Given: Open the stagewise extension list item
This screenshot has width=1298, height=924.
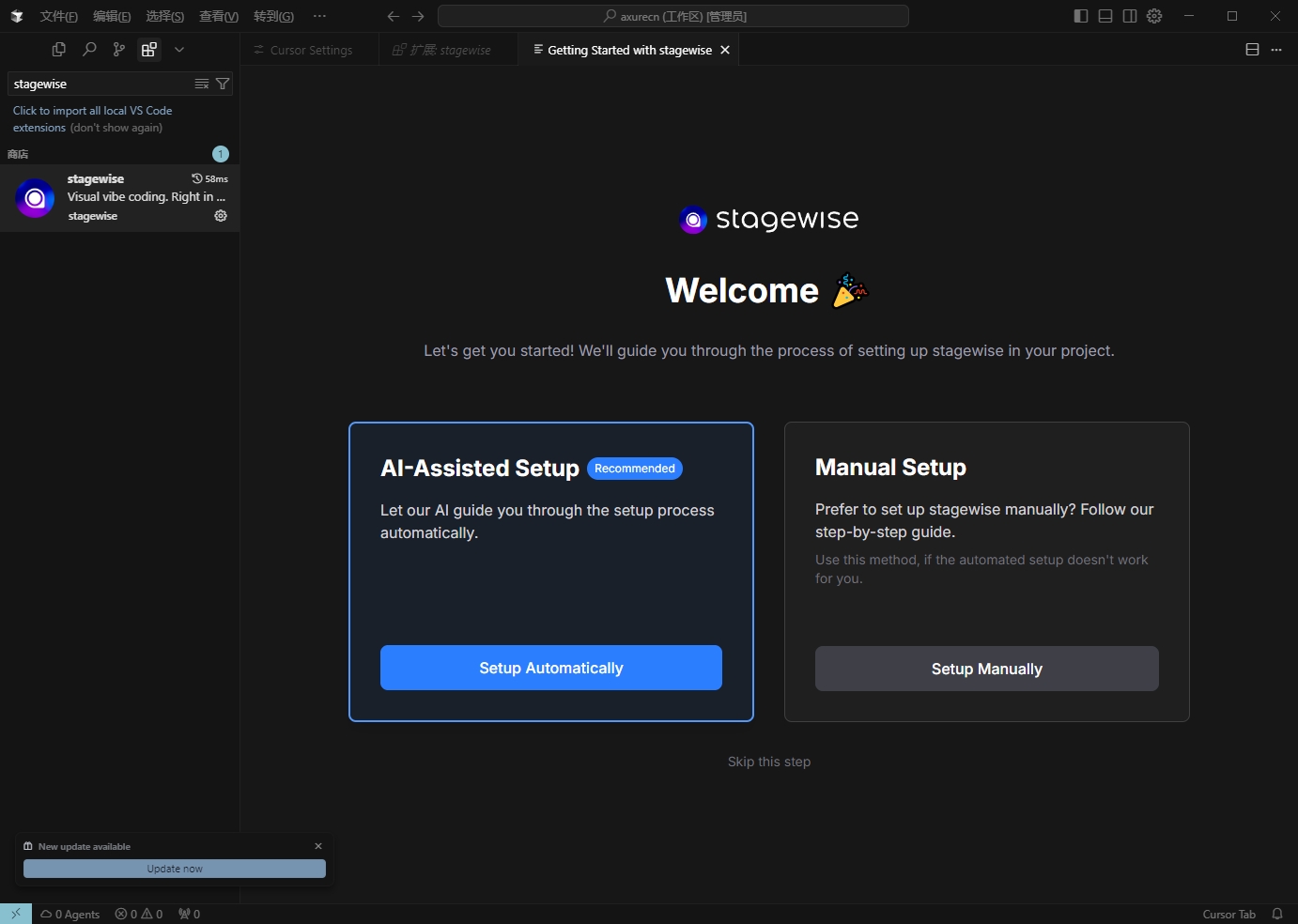Looking at the screenshot, I should point(119,197).
